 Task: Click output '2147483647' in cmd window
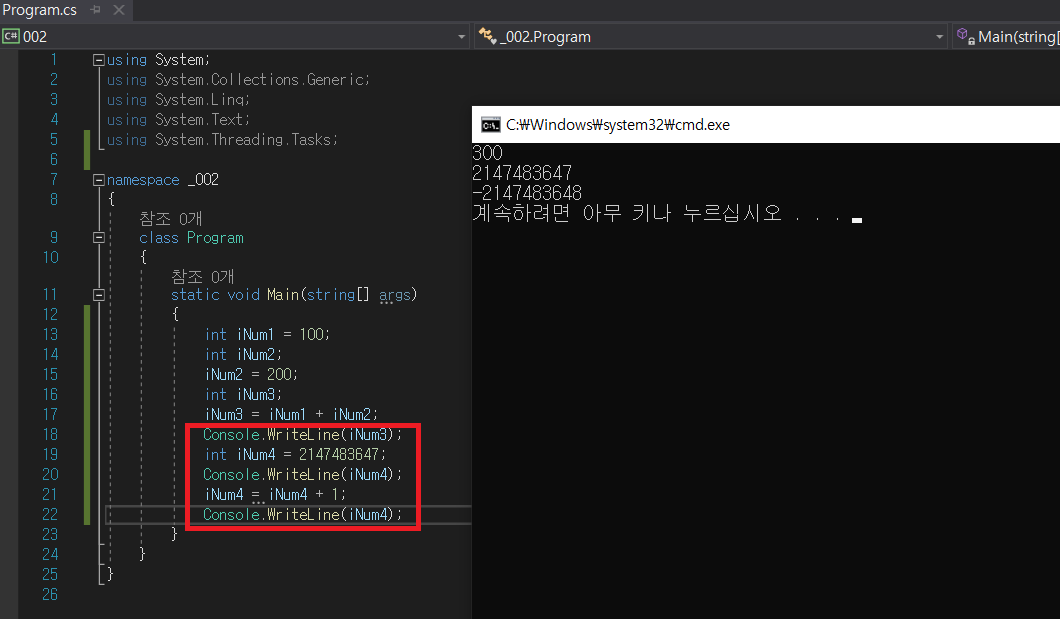pyautogui.click(x=522, y=173)
